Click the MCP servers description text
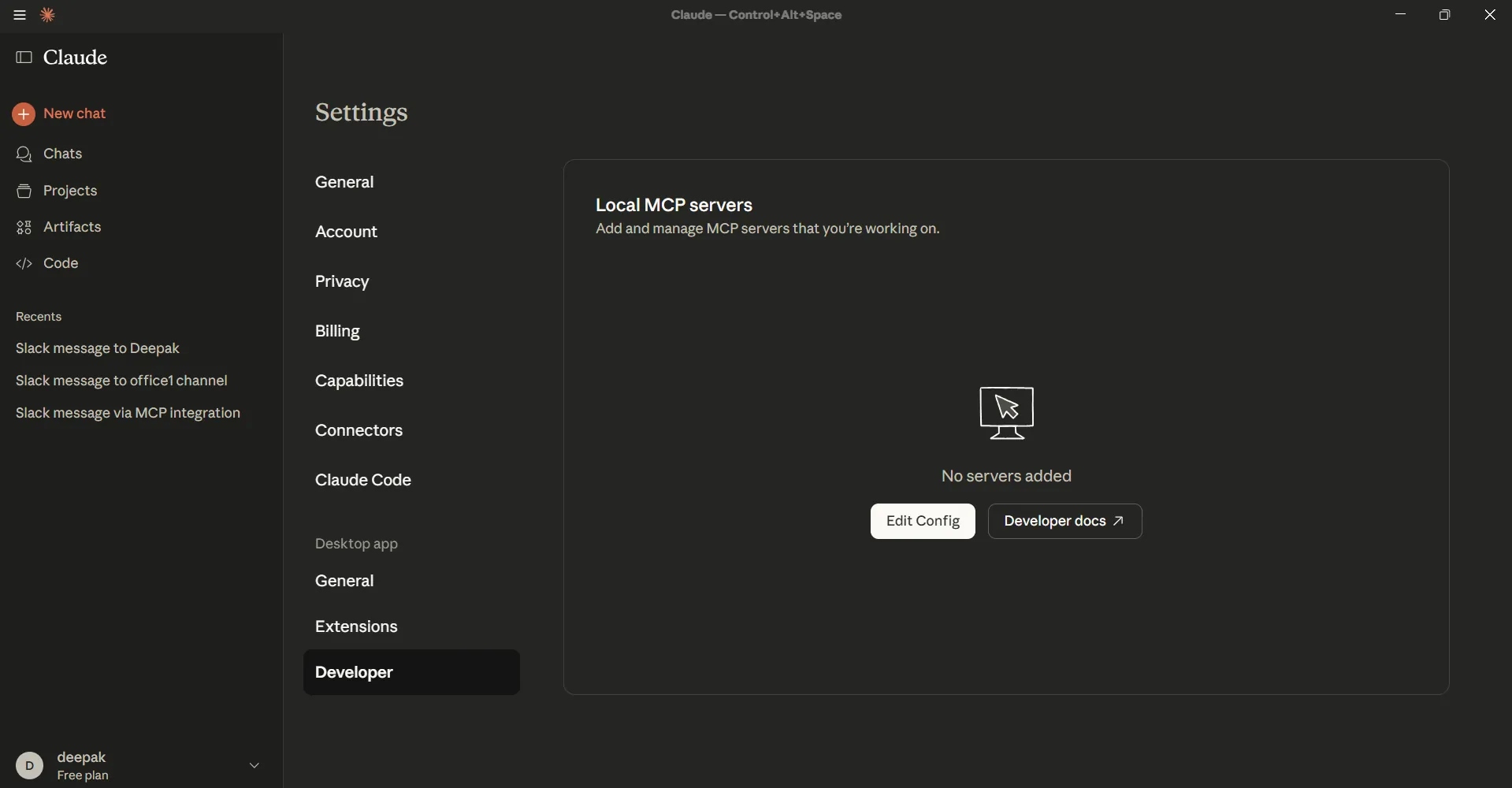The height and width of the screenshot is (788, 1512). click(767, 229)
